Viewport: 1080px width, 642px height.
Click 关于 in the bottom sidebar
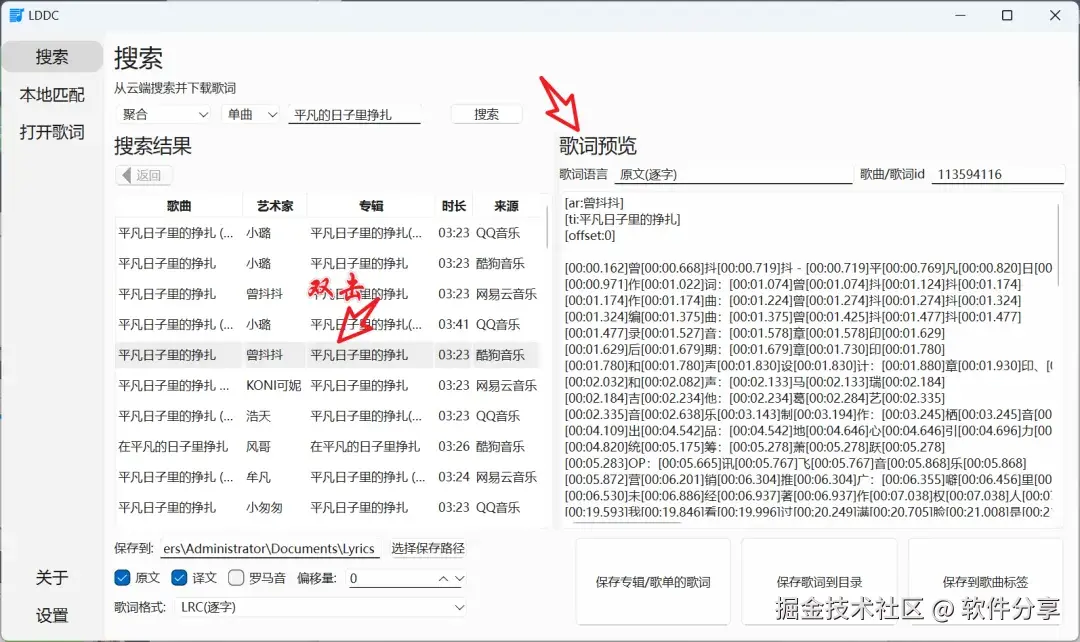pos(54,578)
